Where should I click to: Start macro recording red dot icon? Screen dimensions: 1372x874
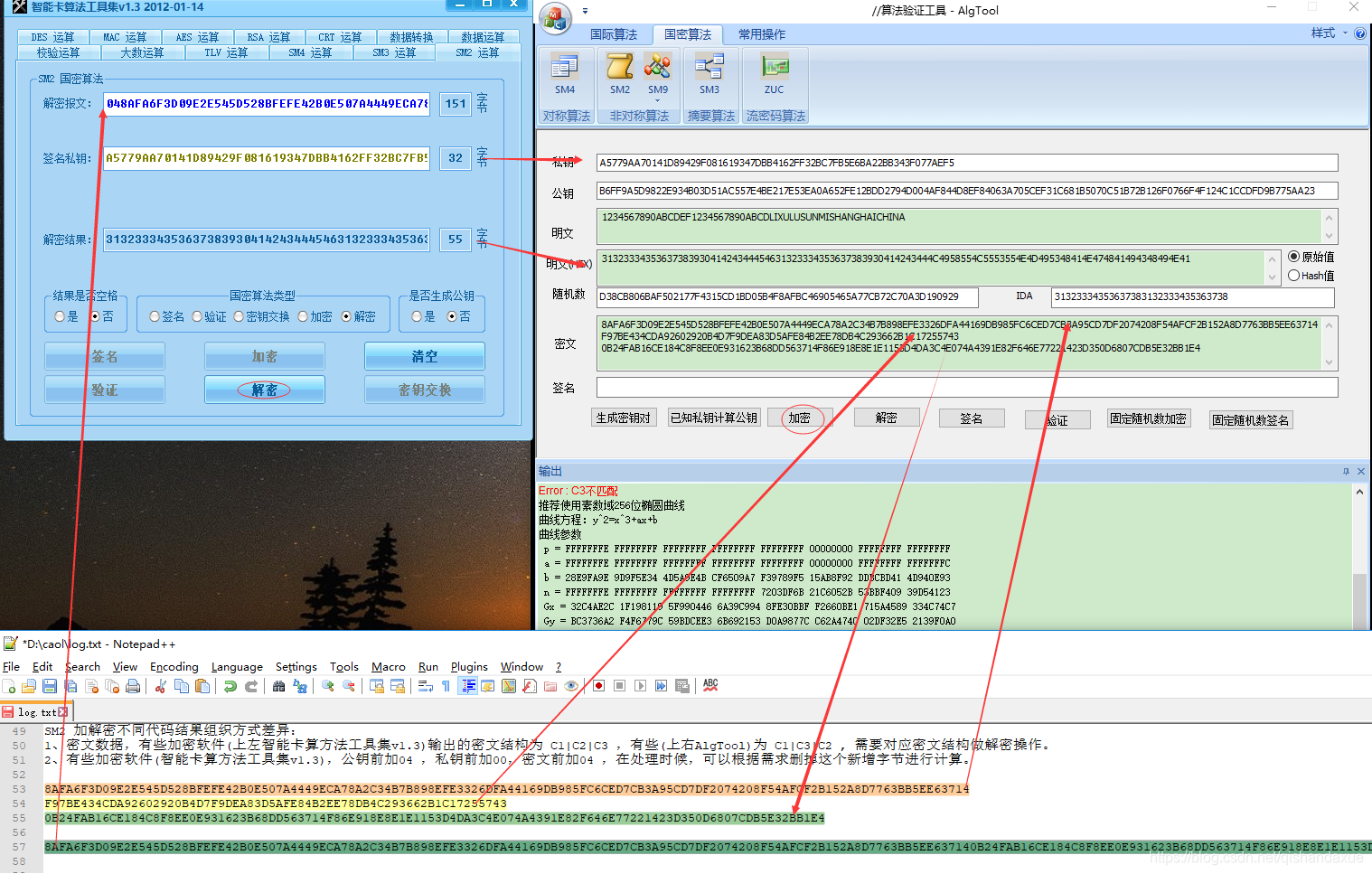tap(598, 686)
